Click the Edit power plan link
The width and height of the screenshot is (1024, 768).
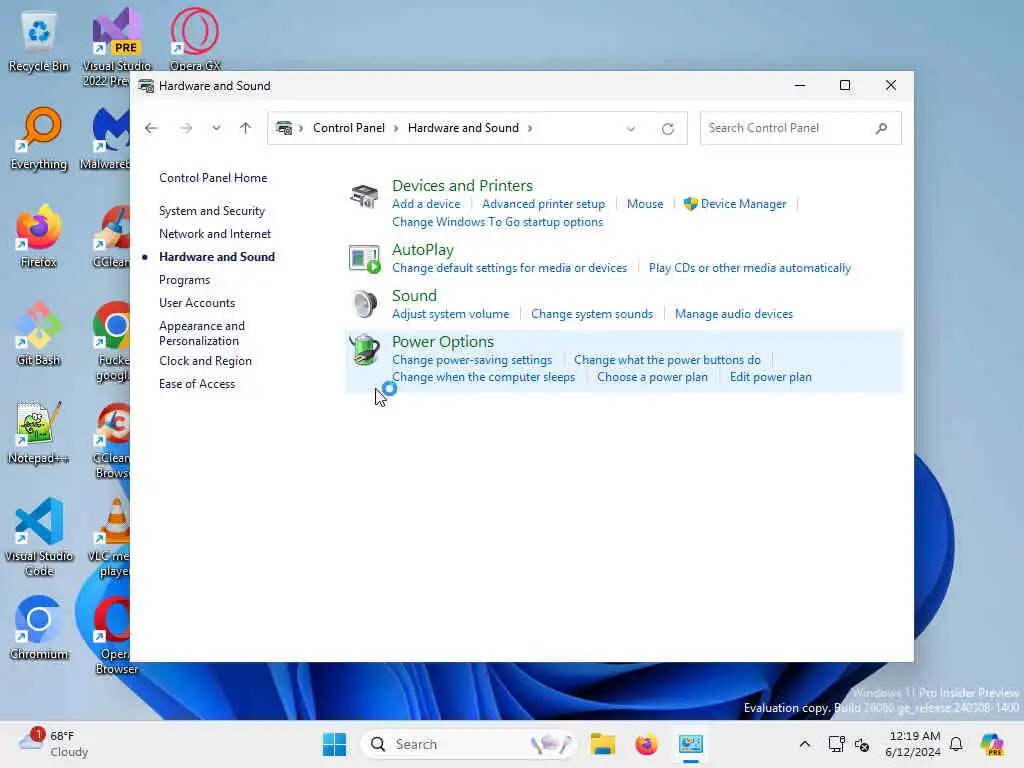771,377
